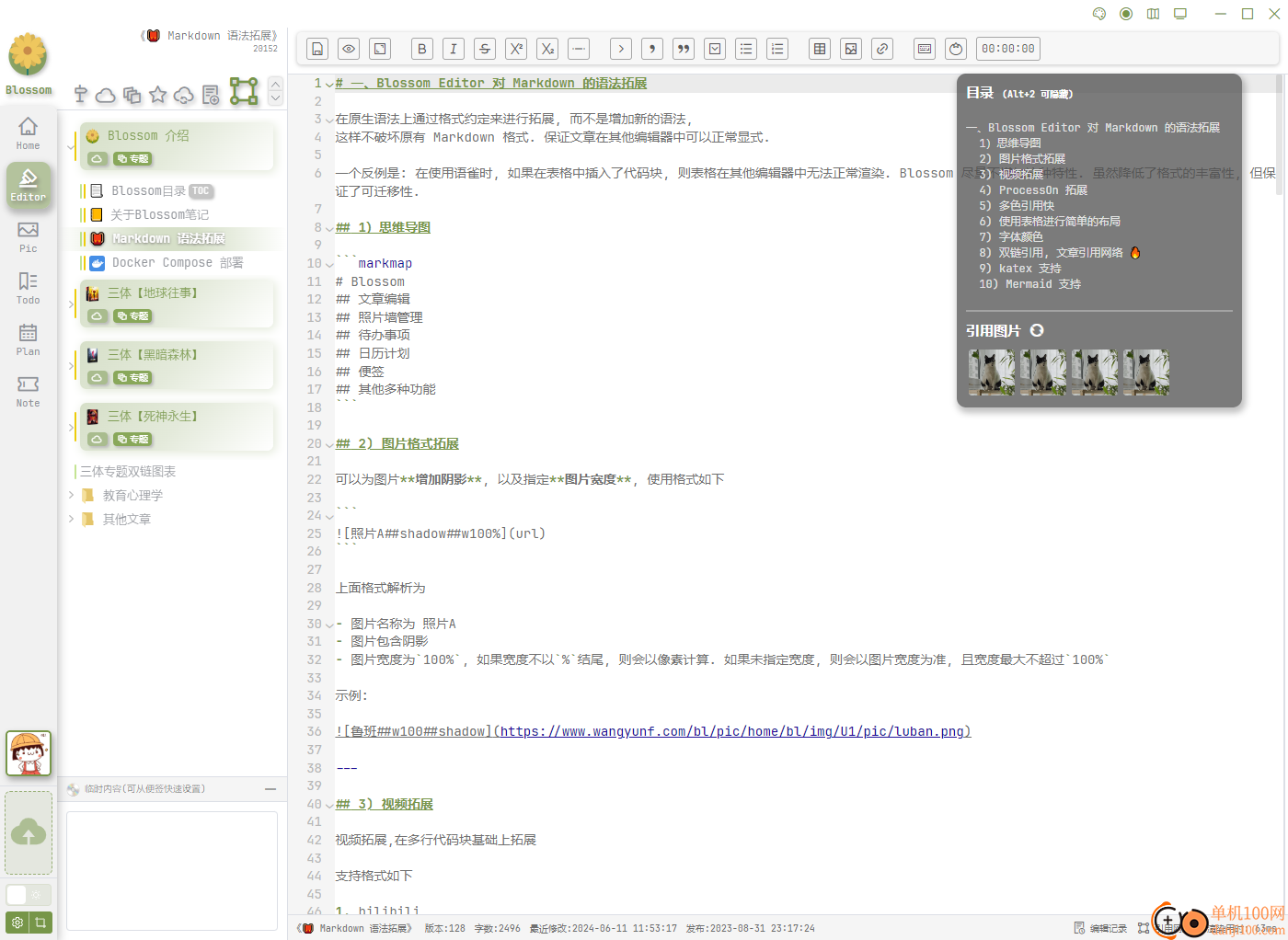This screenshot has width=1288, height=940.
Task: Fold the markmap code block at line 10
Action: 329,264
